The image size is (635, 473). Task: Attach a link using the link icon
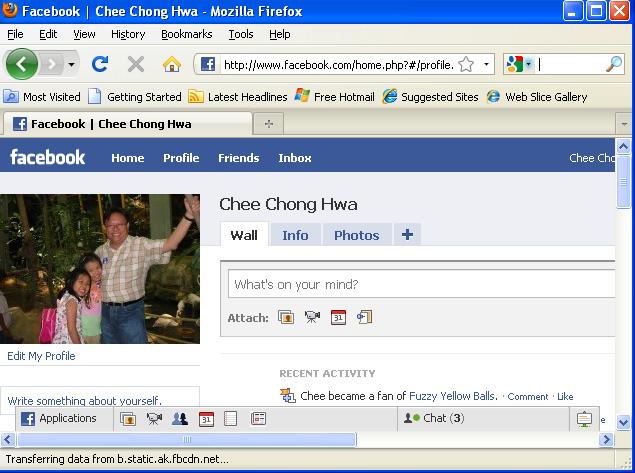pyautogui.click(x=364, y=317)
